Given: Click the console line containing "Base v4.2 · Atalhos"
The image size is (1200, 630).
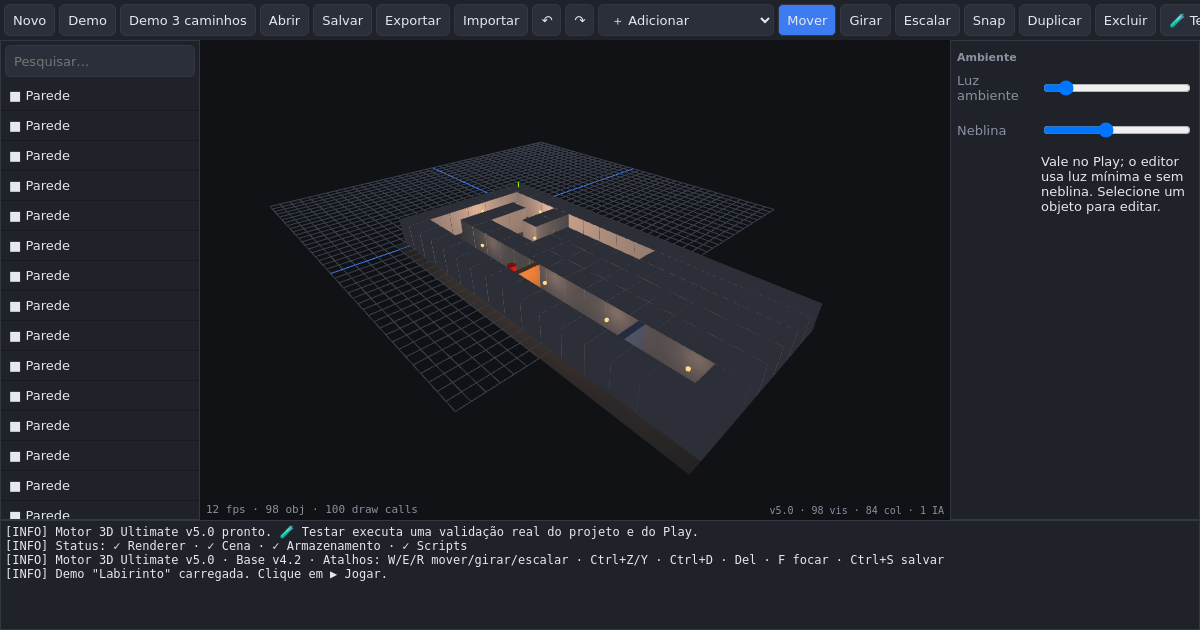Looking at the screenshot, I should (474, 560).
